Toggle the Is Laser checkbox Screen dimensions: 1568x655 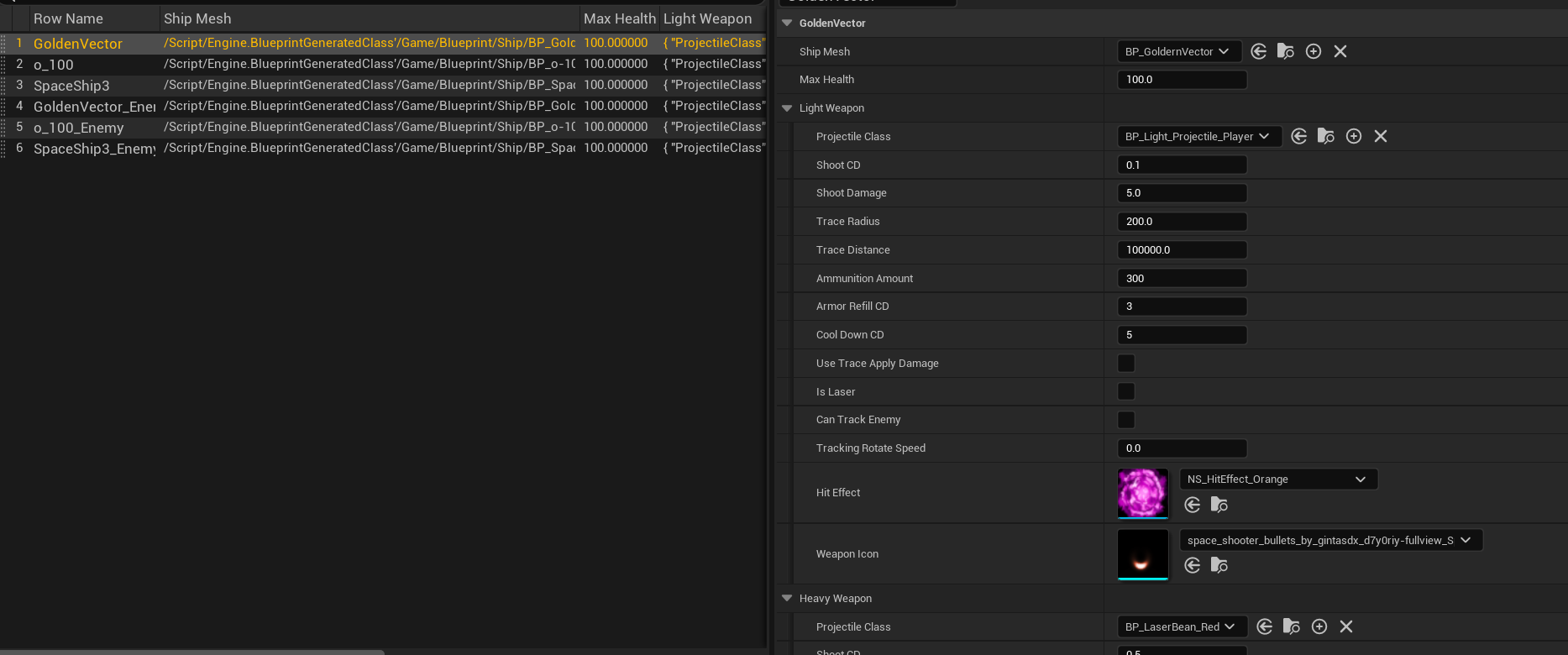pyautogui.click(x=1126, y=392)
